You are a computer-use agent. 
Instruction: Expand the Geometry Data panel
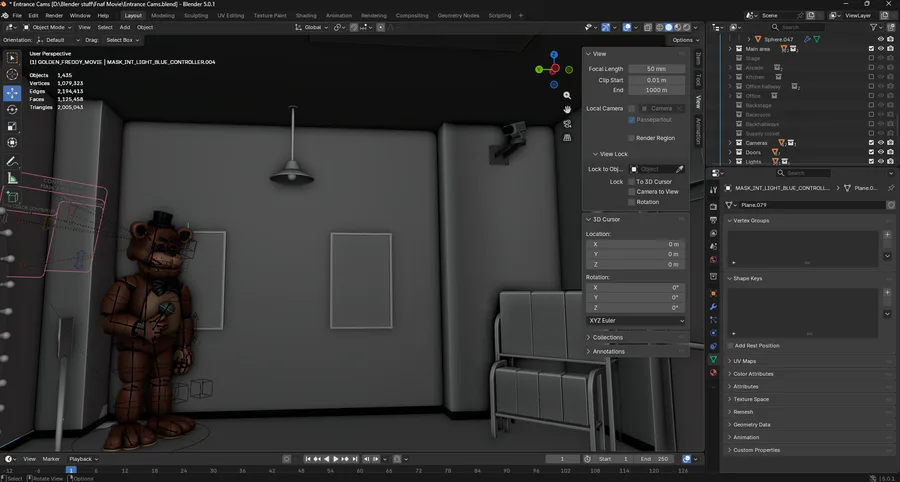tap(751, 425)
